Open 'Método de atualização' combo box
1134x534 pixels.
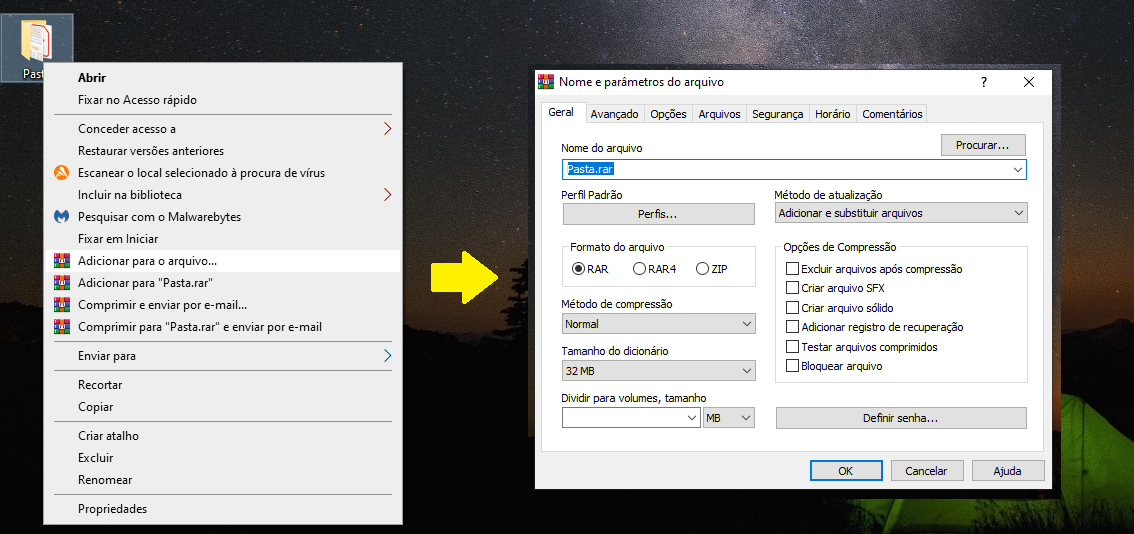[x=901, y=213]
